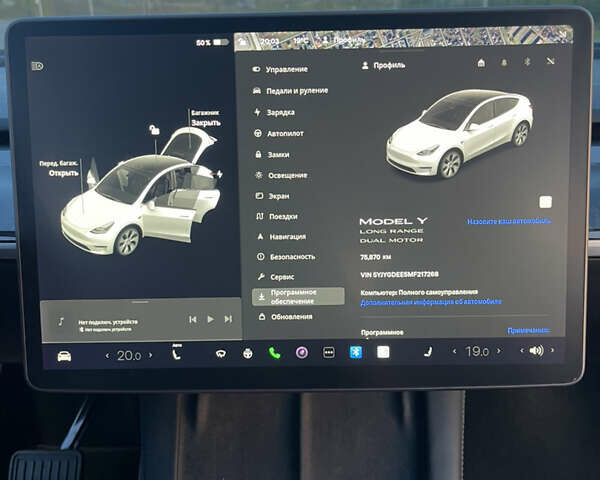Image resolution: width=600 pixels, height=480 pixels.
Task: Tap the battery level indicator icon
Action: click(220, 42)
